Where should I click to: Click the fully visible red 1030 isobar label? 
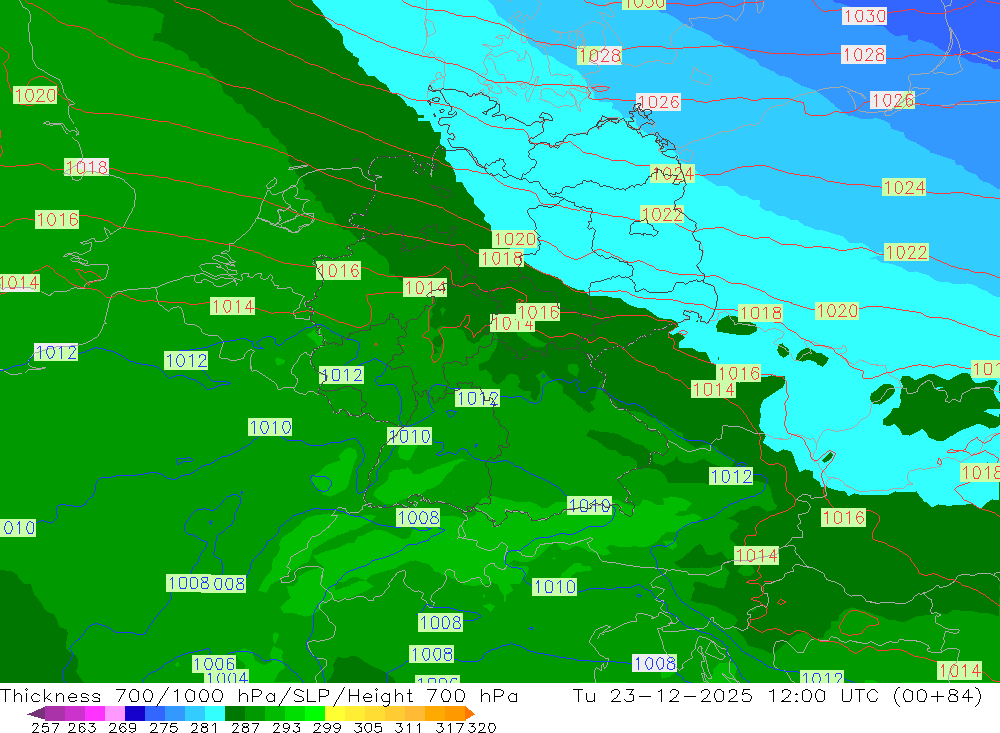click(x=864, y=16)
